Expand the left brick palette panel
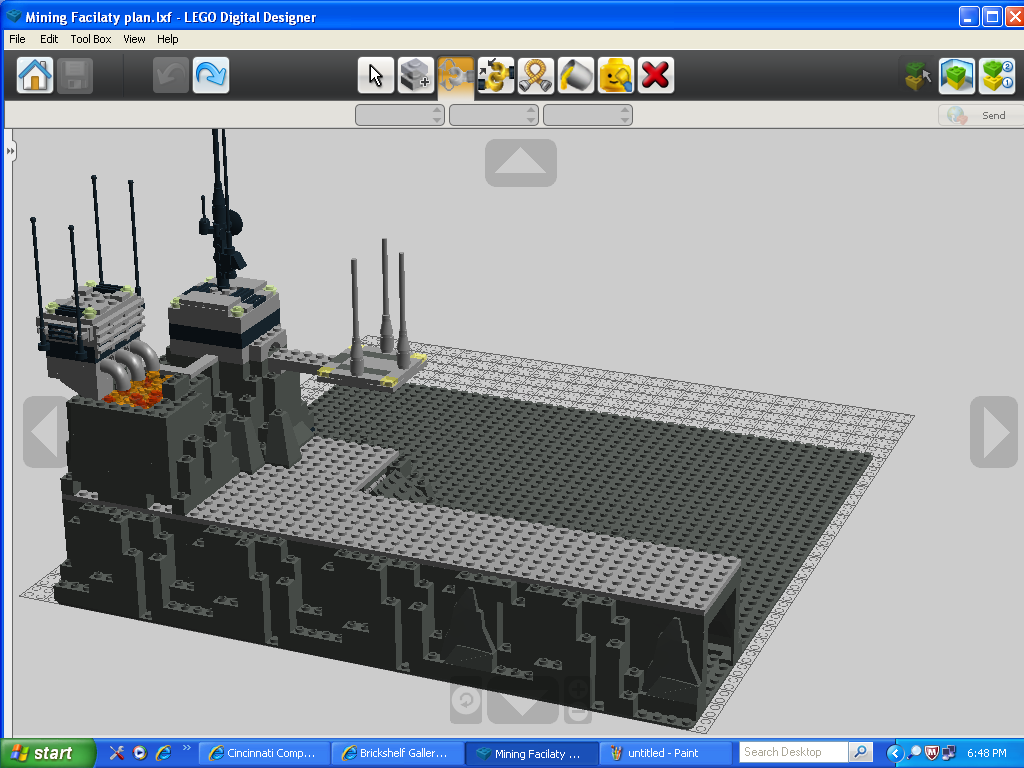The width and height of the screenshot is (1024, 768). click(10, 150)
